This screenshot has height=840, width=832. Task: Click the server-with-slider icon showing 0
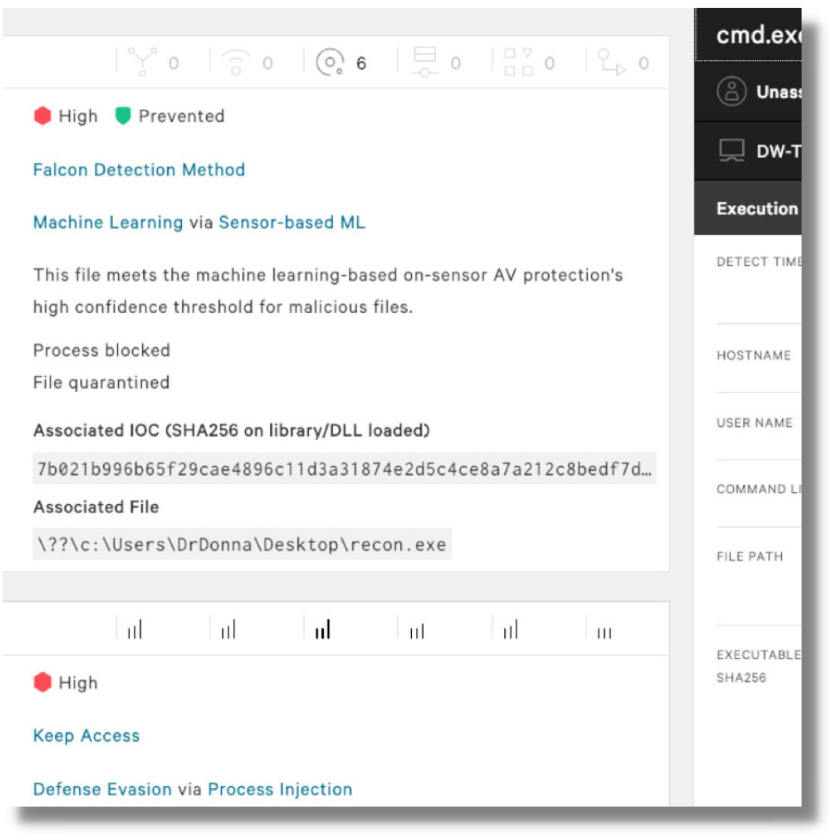(424, 62)
